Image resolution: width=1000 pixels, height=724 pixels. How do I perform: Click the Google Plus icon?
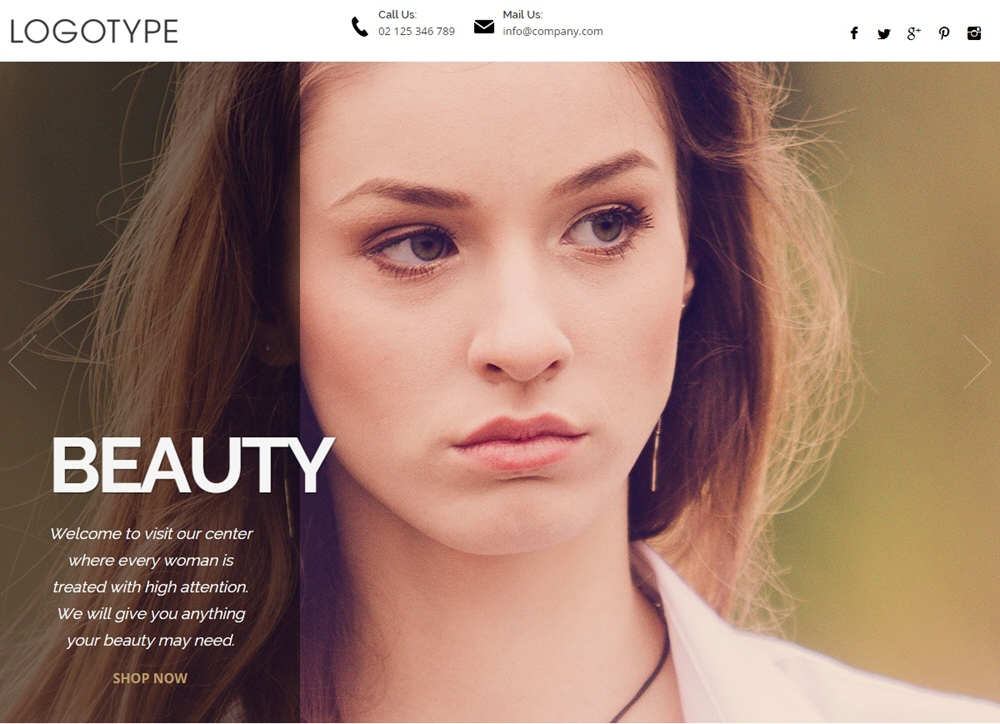click(913, 33)
